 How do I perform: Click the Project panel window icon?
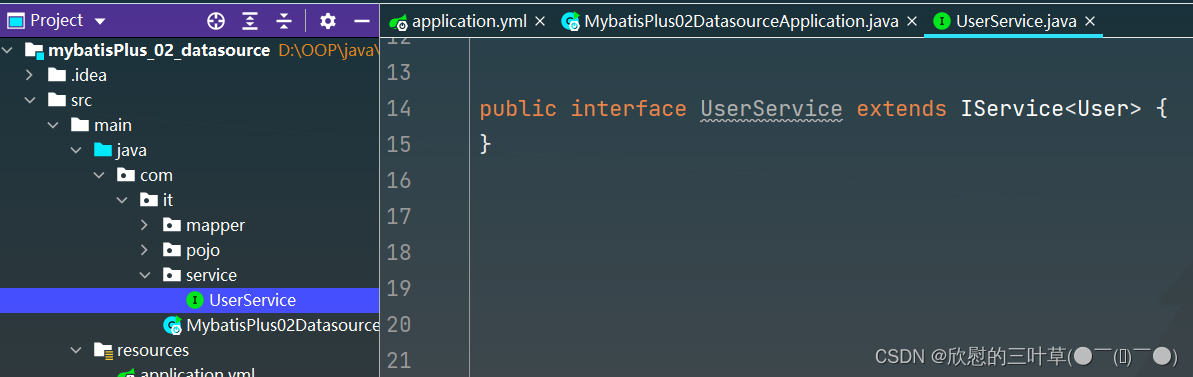[x=15, y=21]
